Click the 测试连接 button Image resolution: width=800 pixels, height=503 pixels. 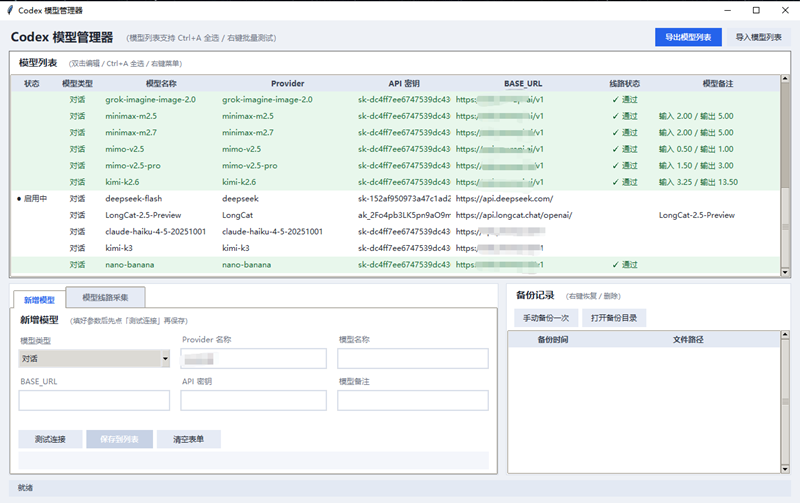[50, 439]
